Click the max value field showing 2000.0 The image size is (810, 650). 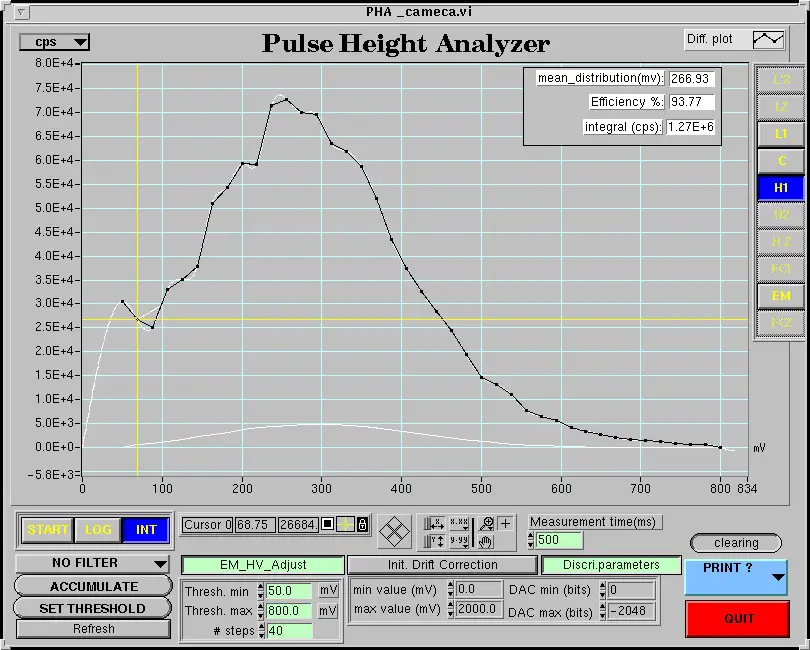479,609
